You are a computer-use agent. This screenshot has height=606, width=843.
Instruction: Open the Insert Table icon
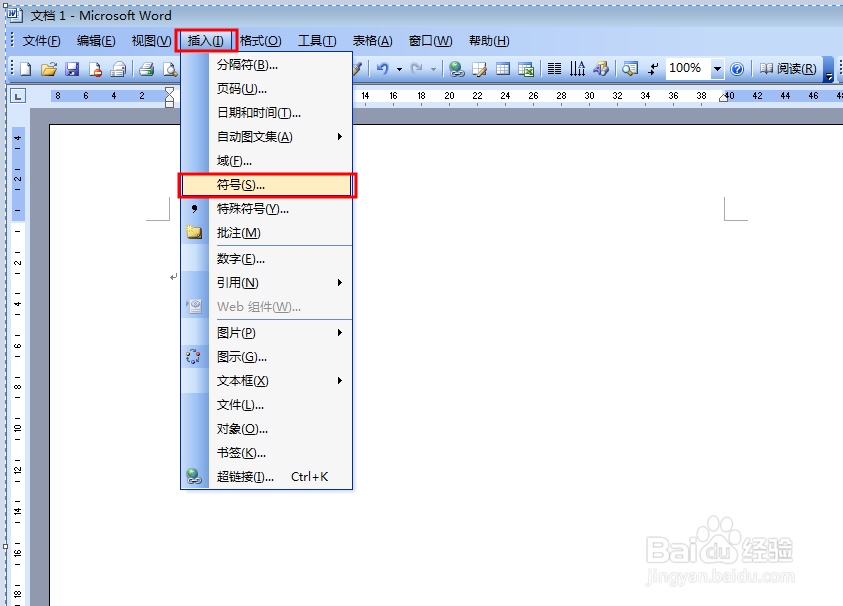click(505, 69)
